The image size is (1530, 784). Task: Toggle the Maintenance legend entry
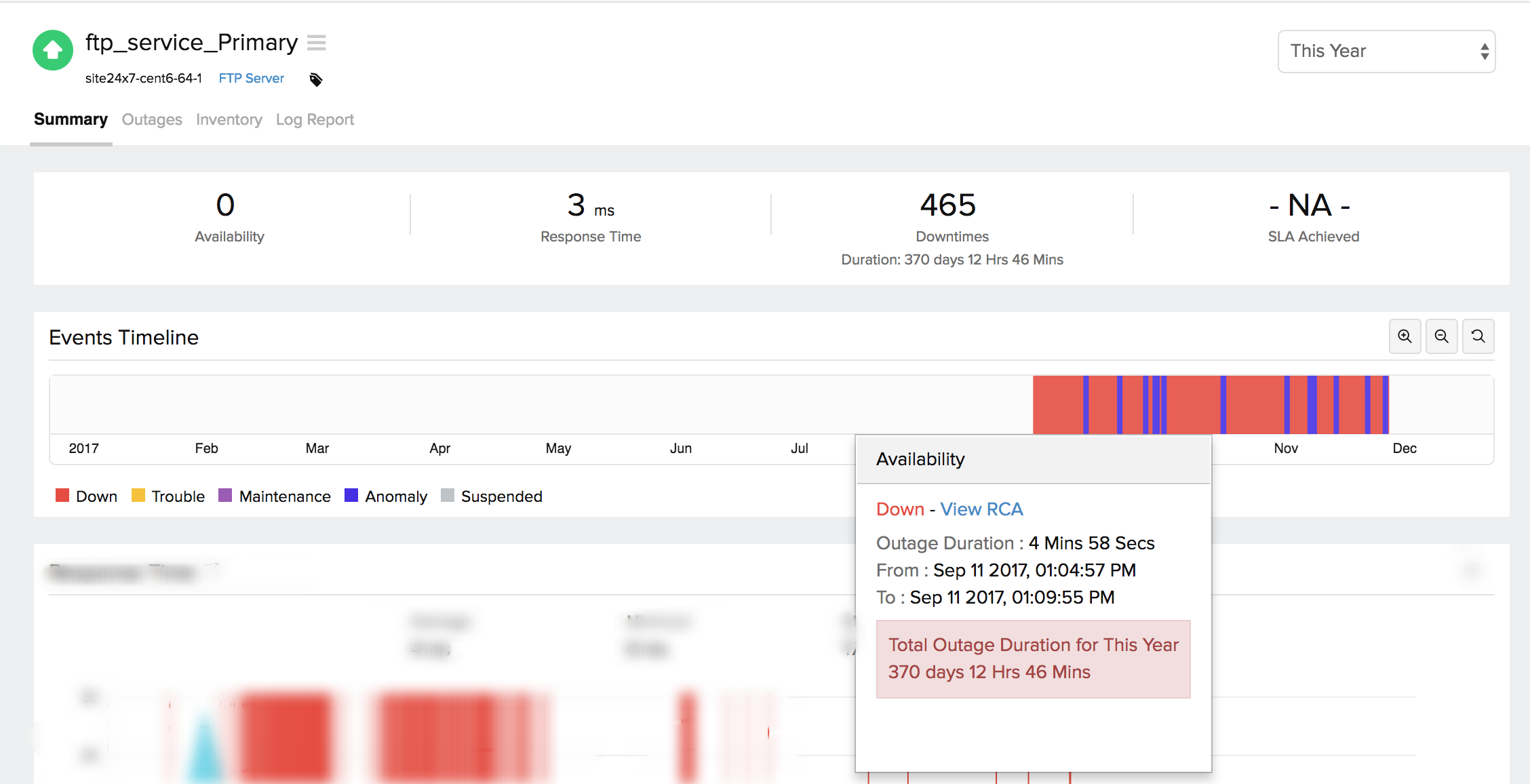(x=275, y=496)
